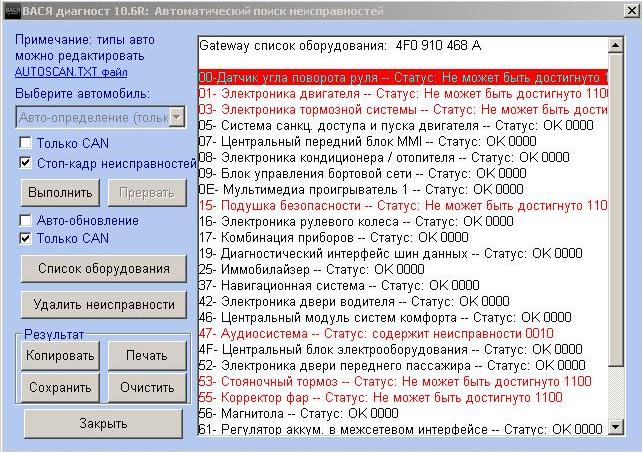642x452 pixels.
Task: Expand the Авто-определение vehicle dropdown
Action: coord(176,117)
